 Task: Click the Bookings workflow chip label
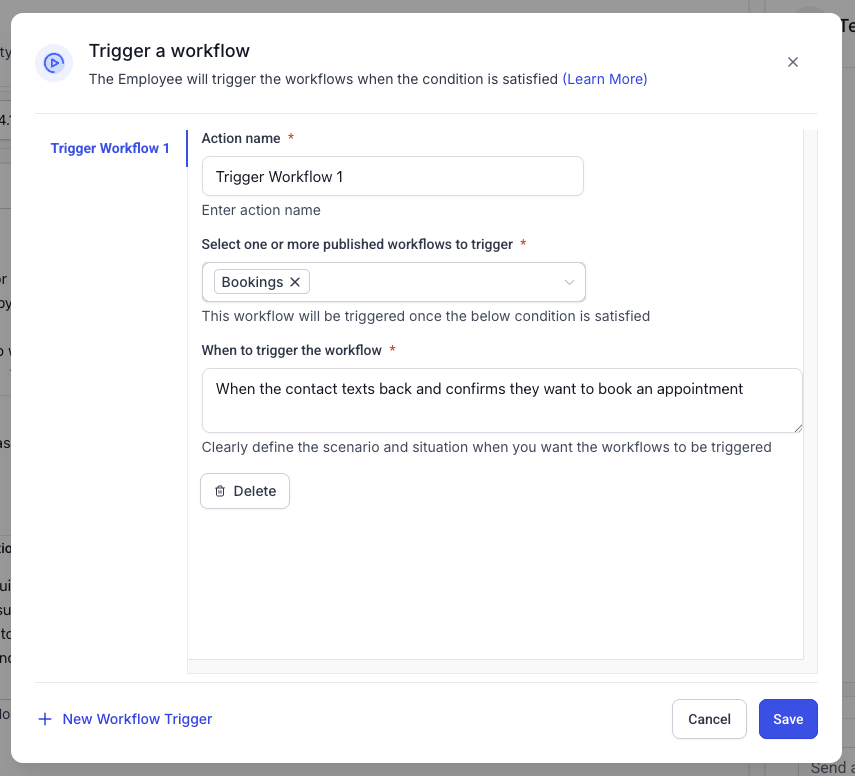tap(252, 282)
